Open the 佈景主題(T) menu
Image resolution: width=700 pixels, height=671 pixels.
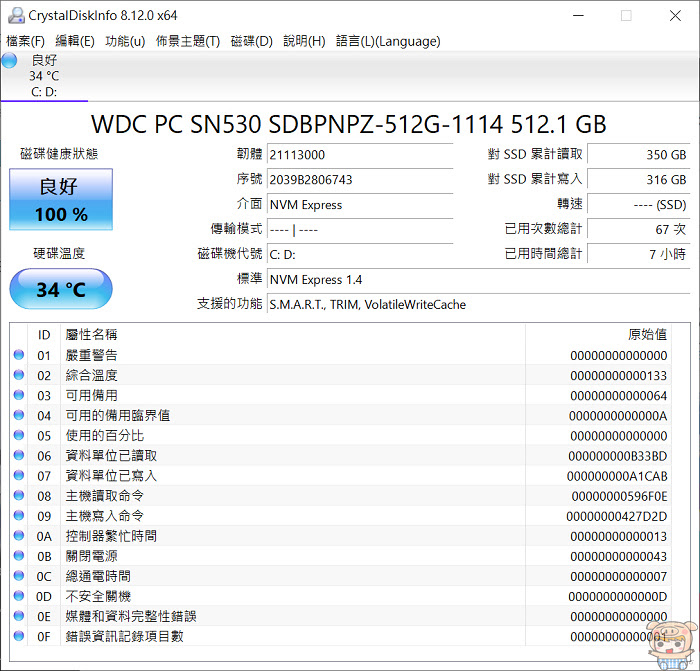pyautogui.click(x=188, y=41)
